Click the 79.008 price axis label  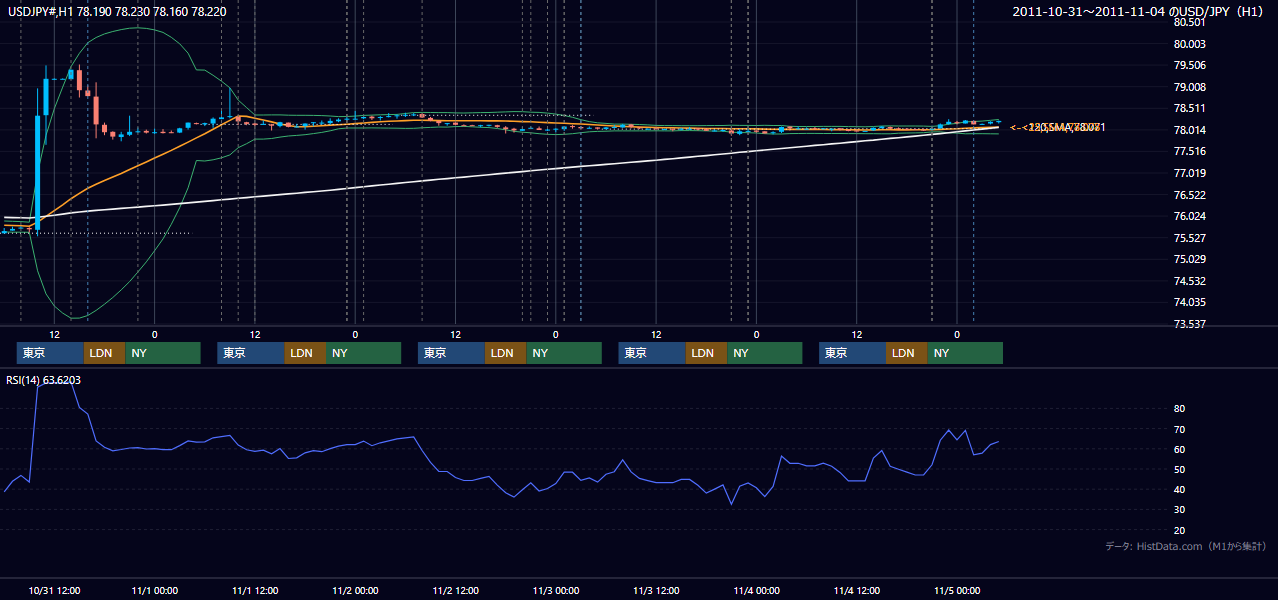[1190, 87]
